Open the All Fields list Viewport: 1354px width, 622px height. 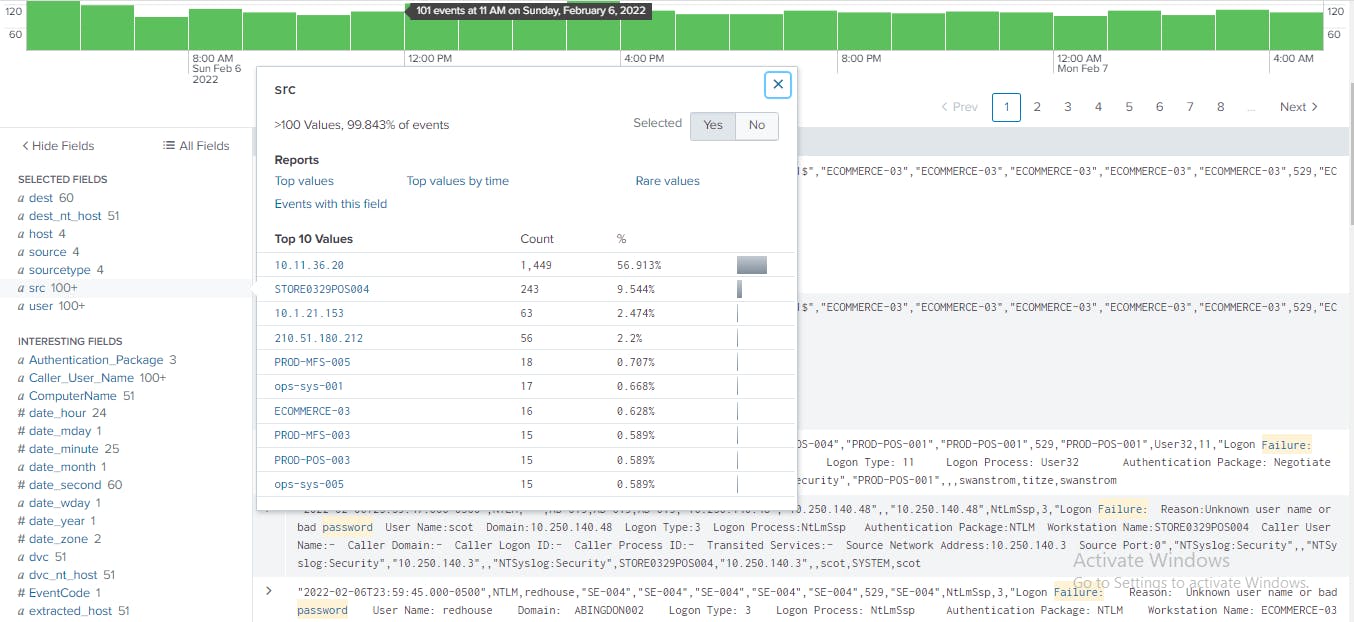[196, 146]
